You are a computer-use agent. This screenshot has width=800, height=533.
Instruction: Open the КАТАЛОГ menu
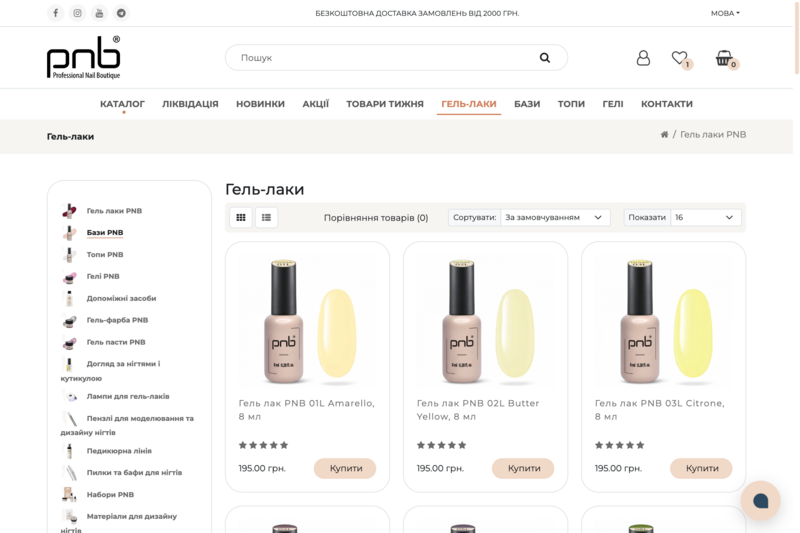(x=122, y=104)
